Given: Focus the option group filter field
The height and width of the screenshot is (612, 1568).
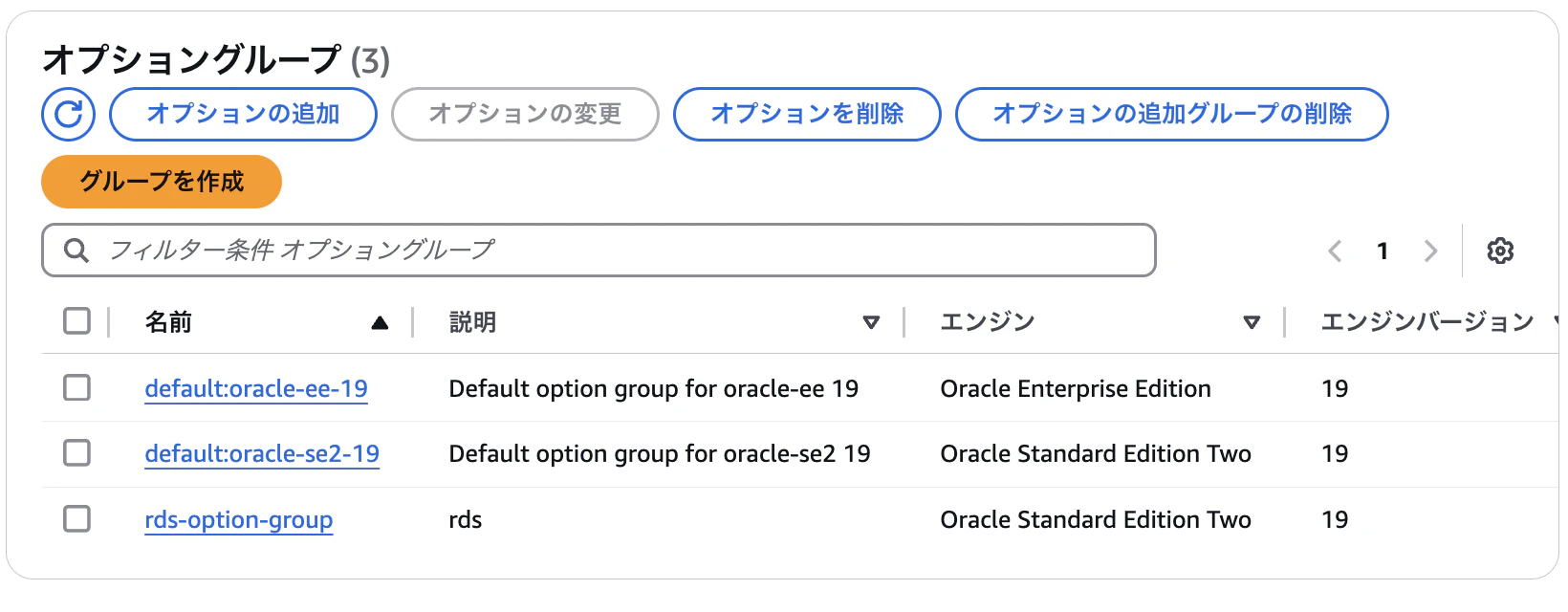Looking at the screenshot, I should click(x=599, y=251).
